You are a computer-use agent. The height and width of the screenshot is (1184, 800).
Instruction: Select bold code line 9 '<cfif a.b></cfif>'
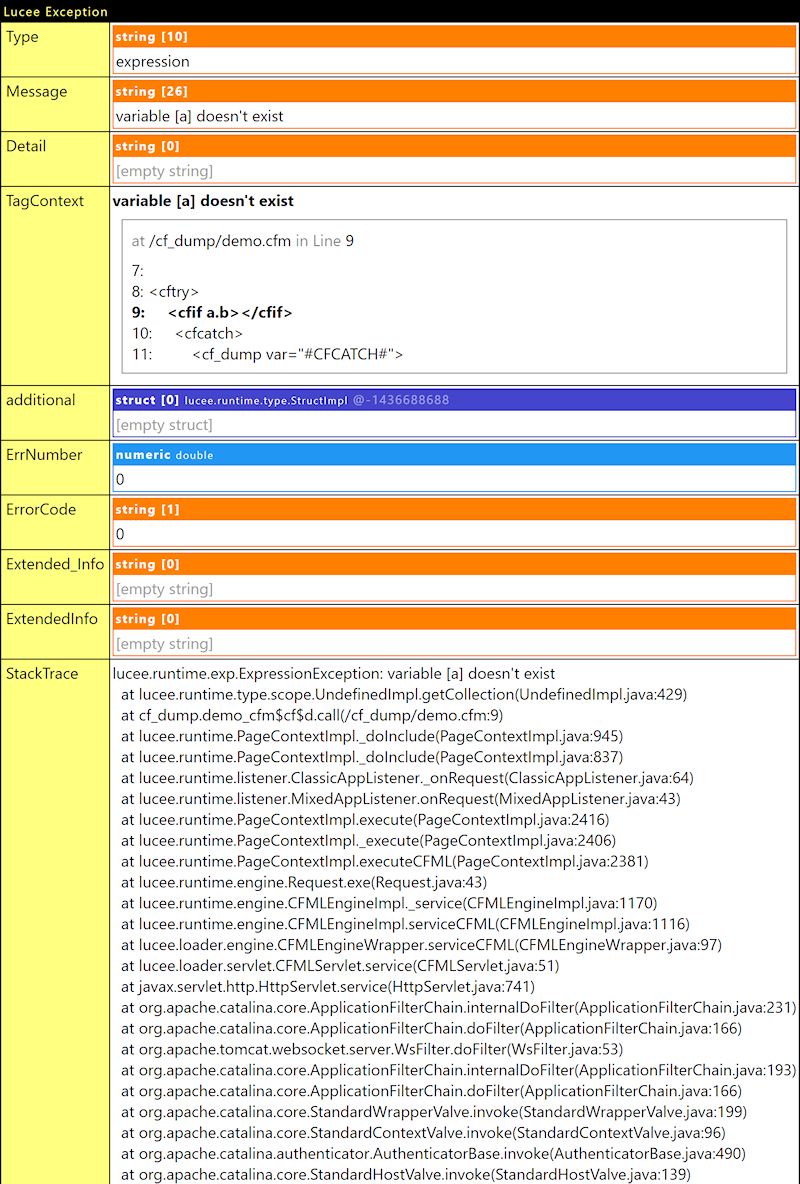pyautogui.click(x=212, y=313)
